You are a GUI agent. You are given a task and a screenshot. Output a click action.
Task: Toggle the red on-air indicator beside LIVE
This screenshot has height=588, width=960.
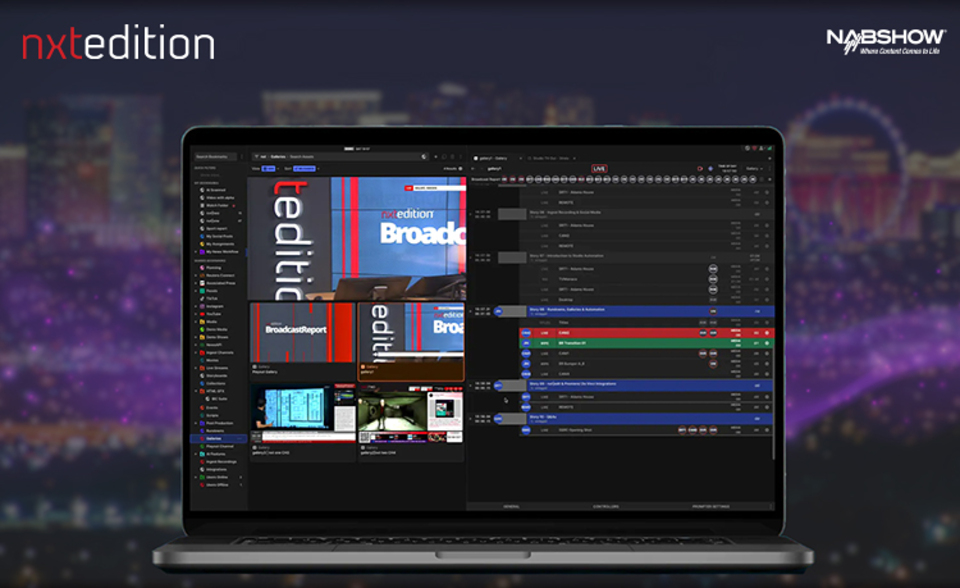point(700,167)
